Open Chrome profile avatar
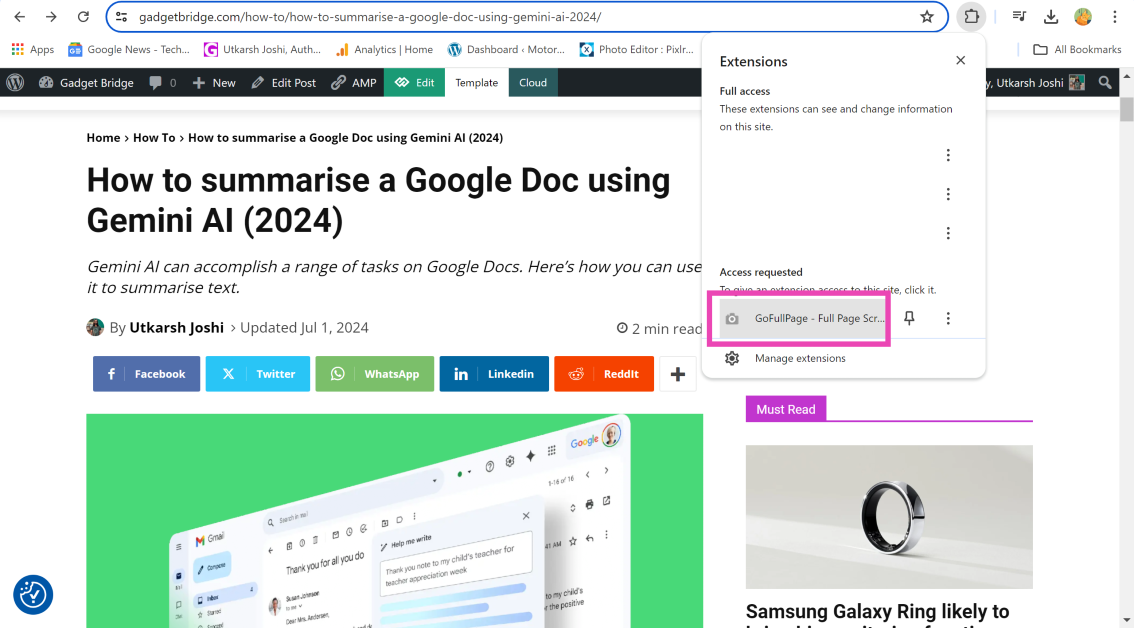Image resolution: width=1134 pixels, height=628 pixels. tap(1083, 17)
